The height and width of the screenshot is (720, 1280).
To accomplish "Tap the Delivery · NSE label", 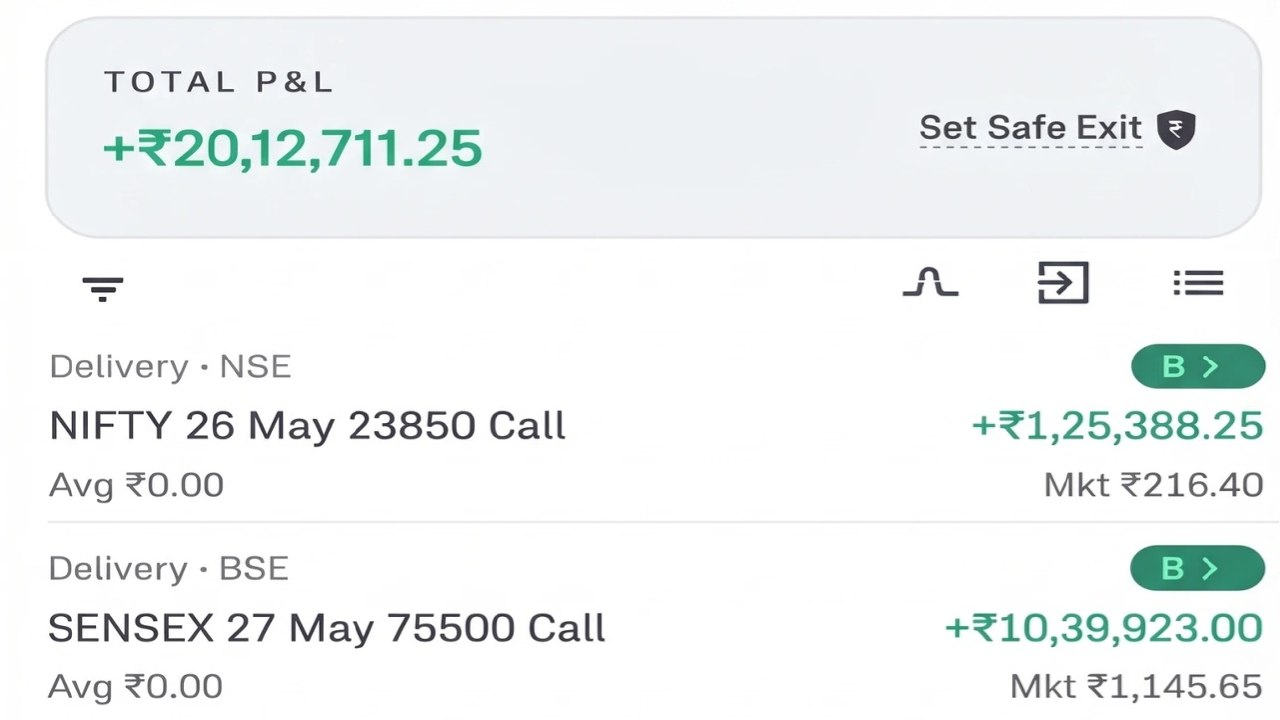I will pos(170,366).
